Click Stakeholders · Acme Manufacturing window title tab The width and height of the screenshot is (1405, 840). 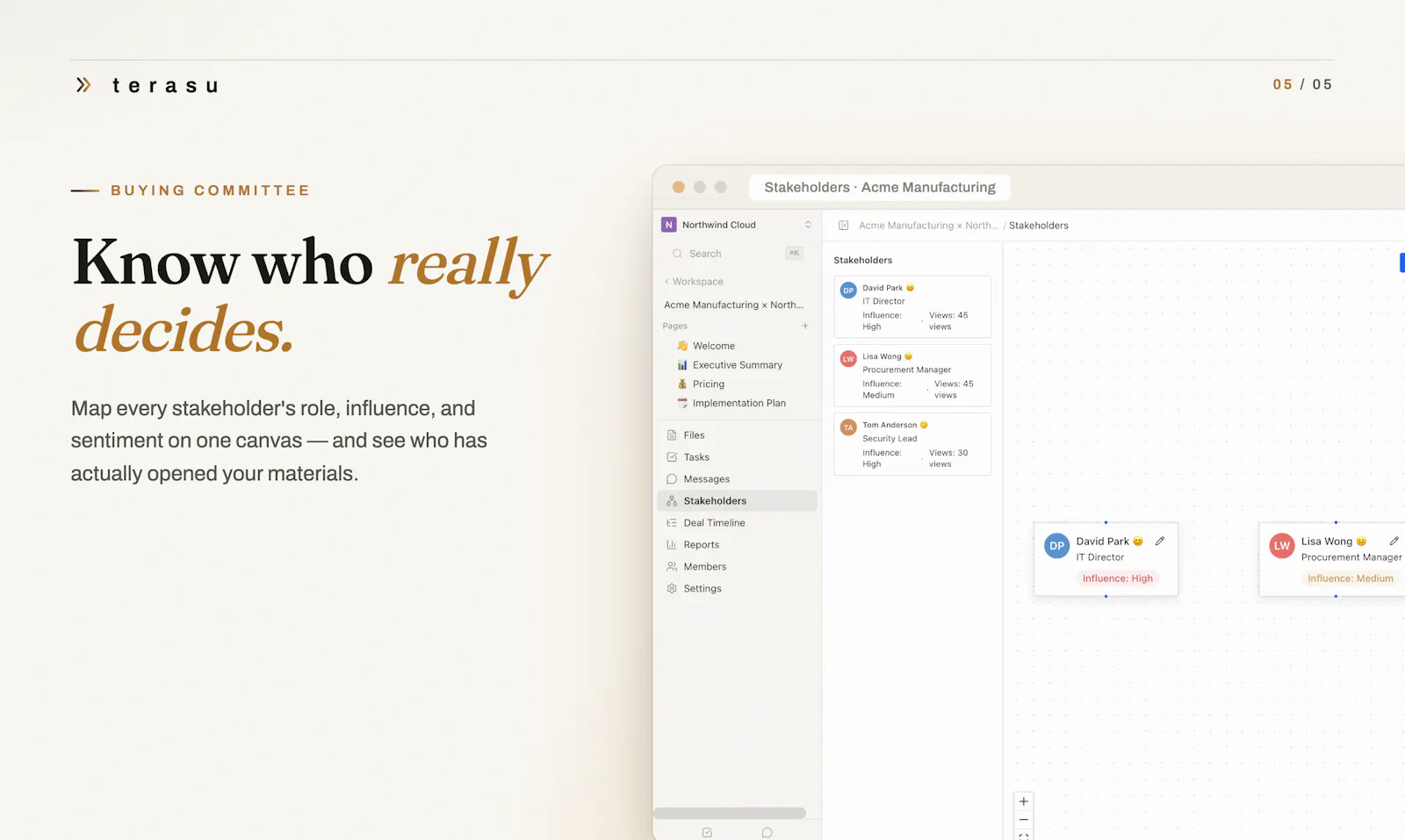click(880, 187)
